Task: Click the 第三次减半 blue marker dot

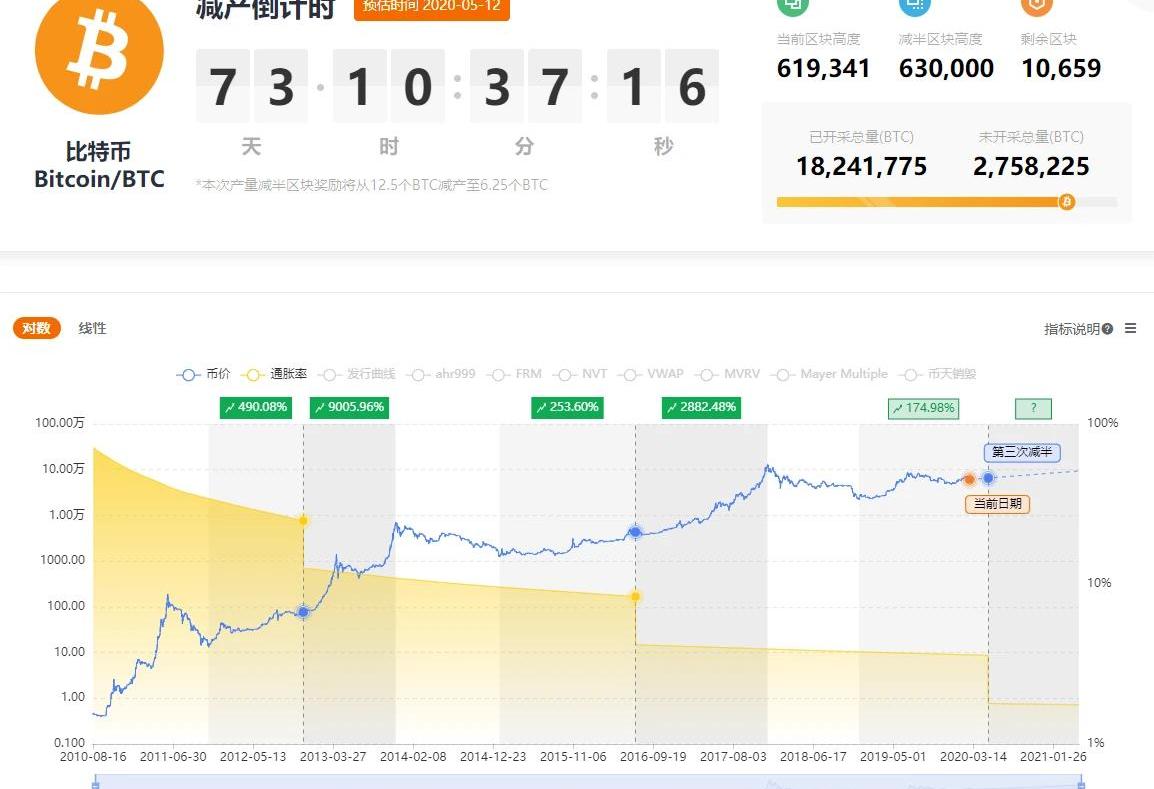Action: click(988, 478)
